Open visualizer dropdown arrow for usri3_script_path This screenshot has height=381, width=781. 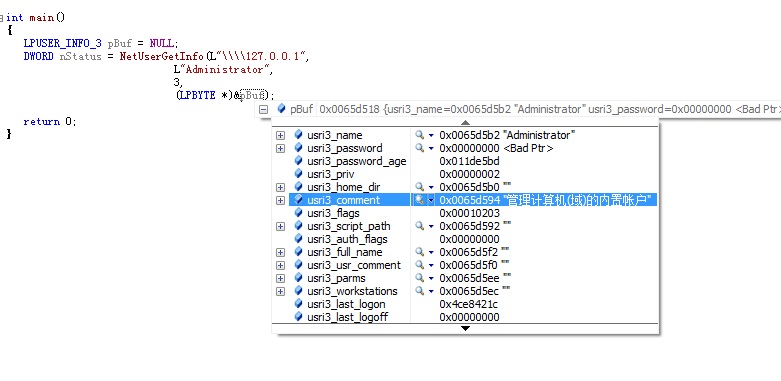click(431, 226)
